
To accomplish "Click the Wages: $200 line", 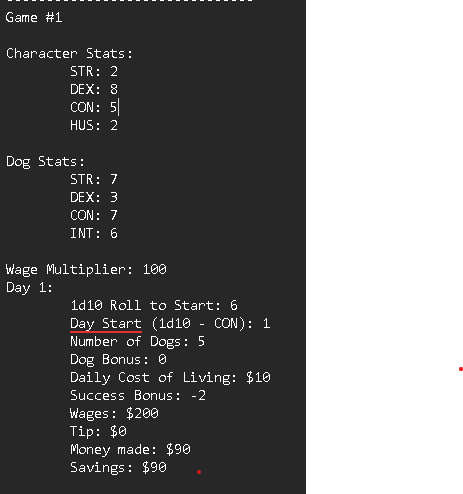I will pos(114,414).
